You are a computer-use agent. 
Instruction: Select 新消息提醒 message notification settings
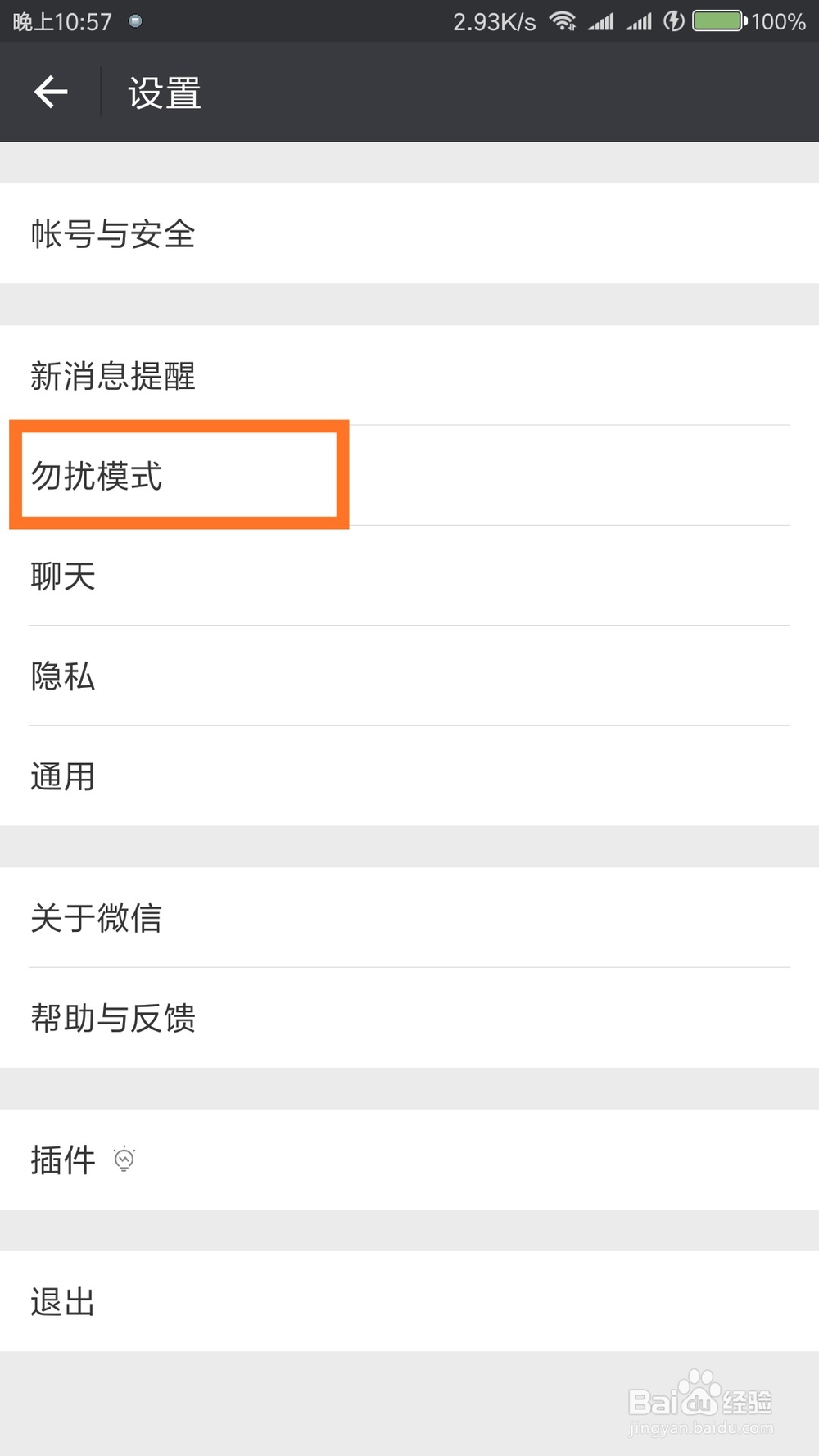(x=113, y=378)
